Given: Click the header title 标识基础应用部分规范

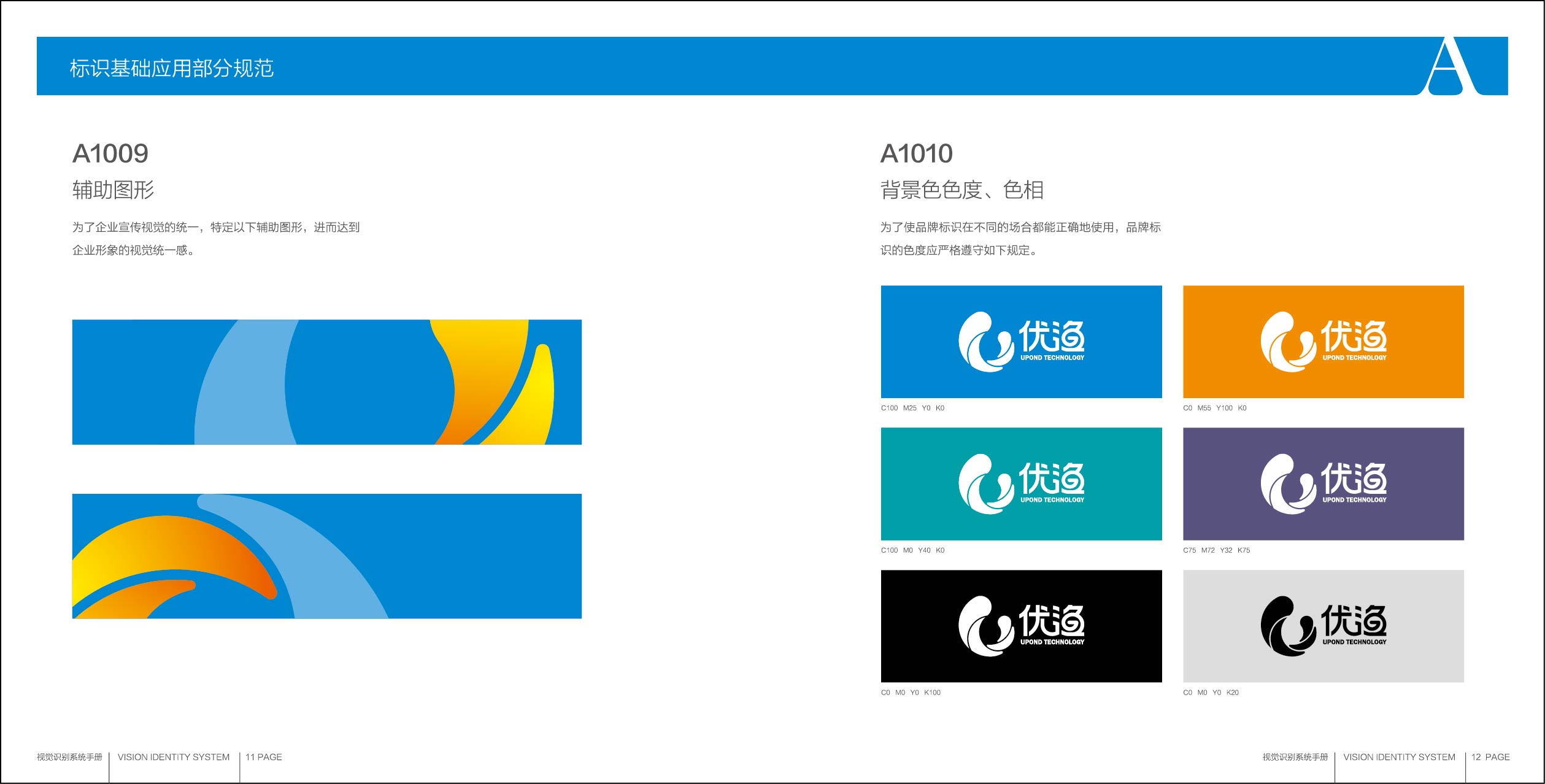Looking at the screenshot, I should 172,68.
